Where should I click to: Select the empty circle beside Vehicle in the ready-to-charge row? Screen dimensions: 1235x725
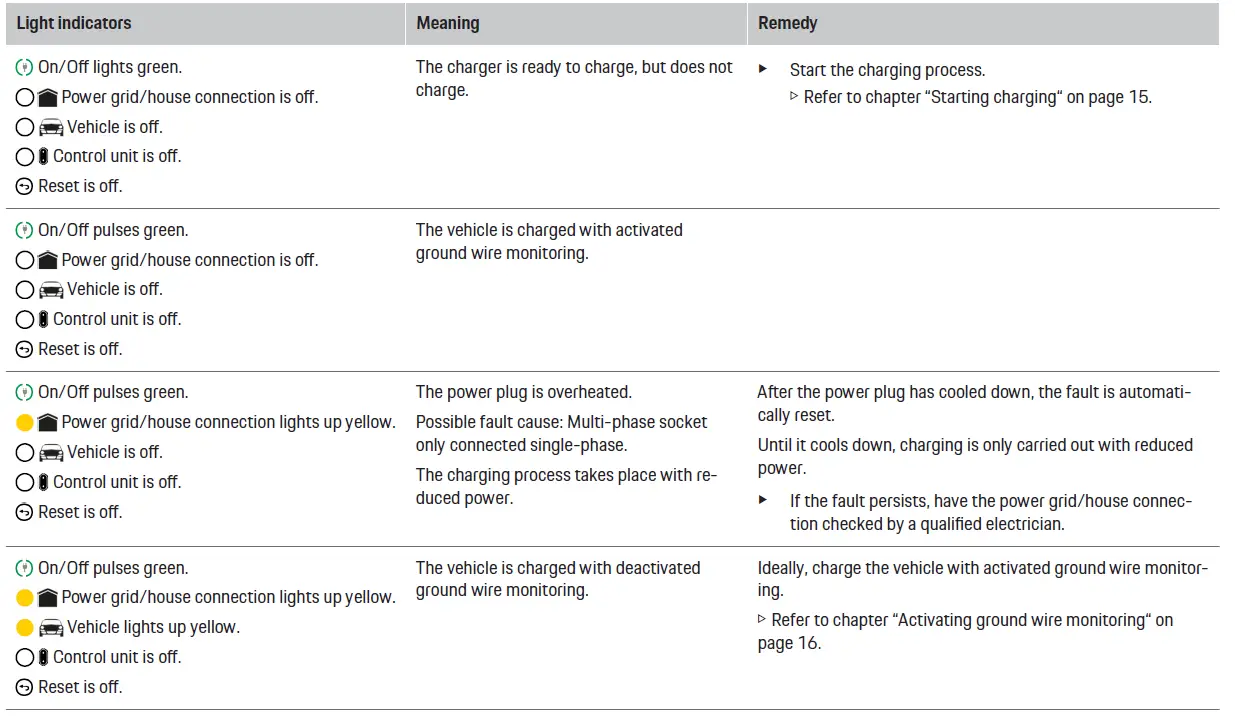tap(25, 128)
